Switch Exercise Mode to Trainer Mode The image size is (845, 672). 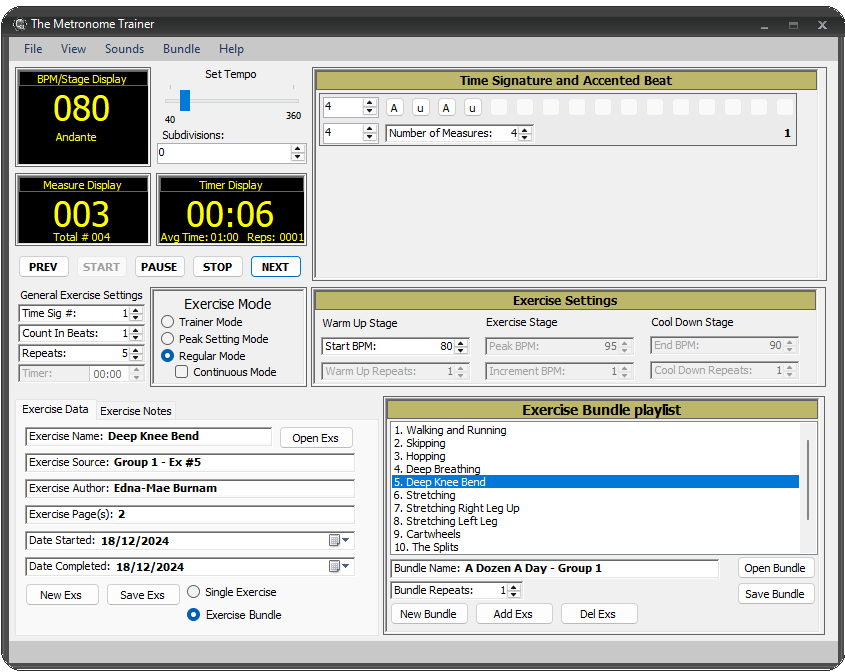(166, 320)
